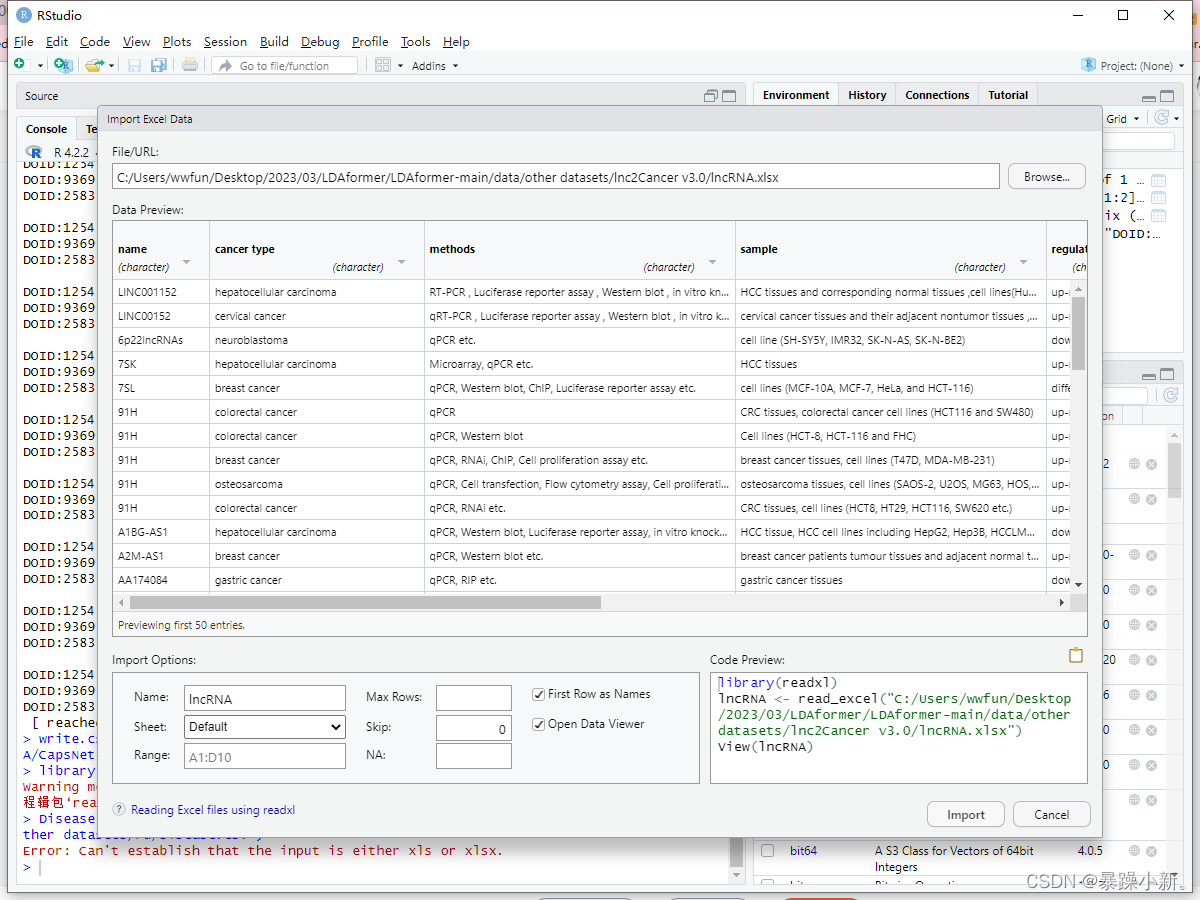Select the Console tab
The image size is (1200, 900).
point(46,129)
